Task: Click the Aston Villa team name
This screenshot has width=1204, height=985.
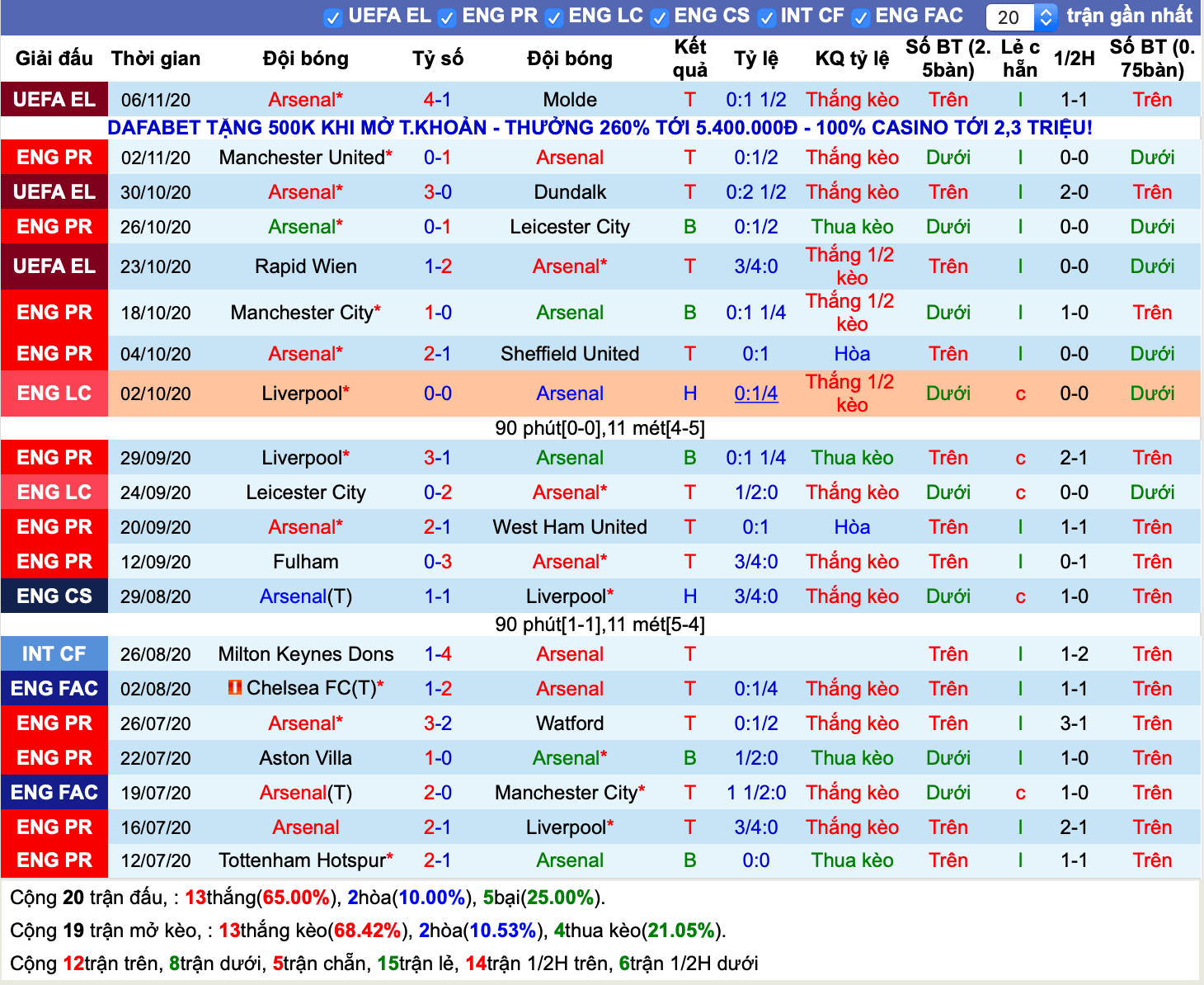Action: [x=306, y=758]
